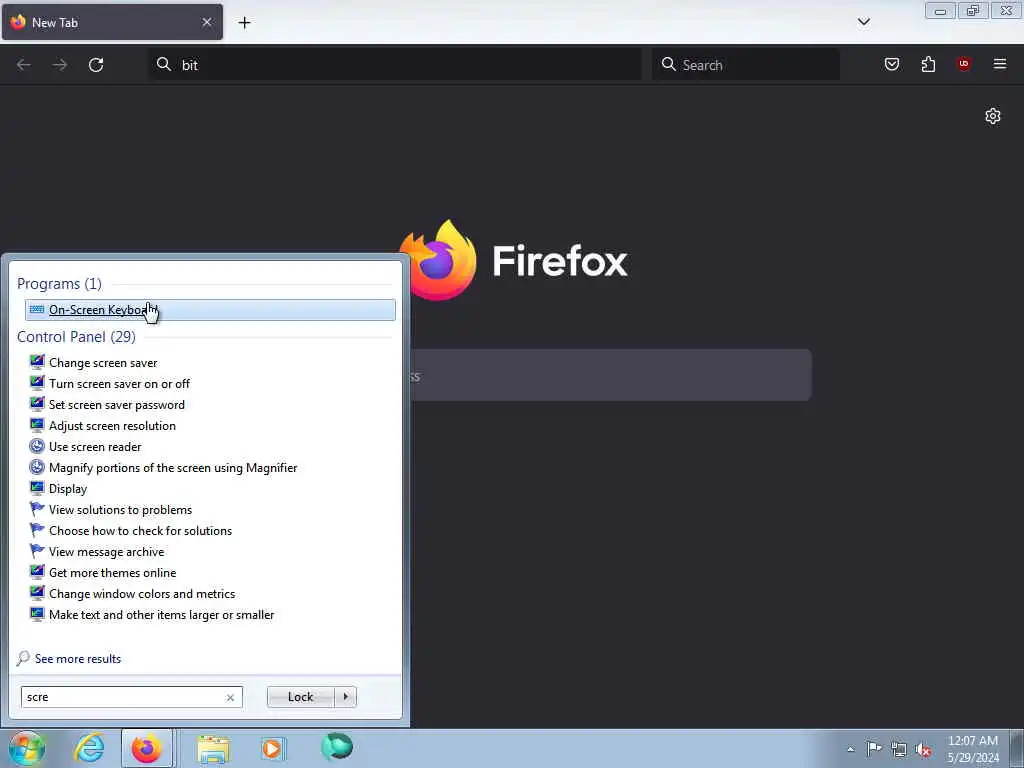Click the address bar containing 'bit'
Image resolution: width=1024 pixels, height=768 pixels.
395,65
